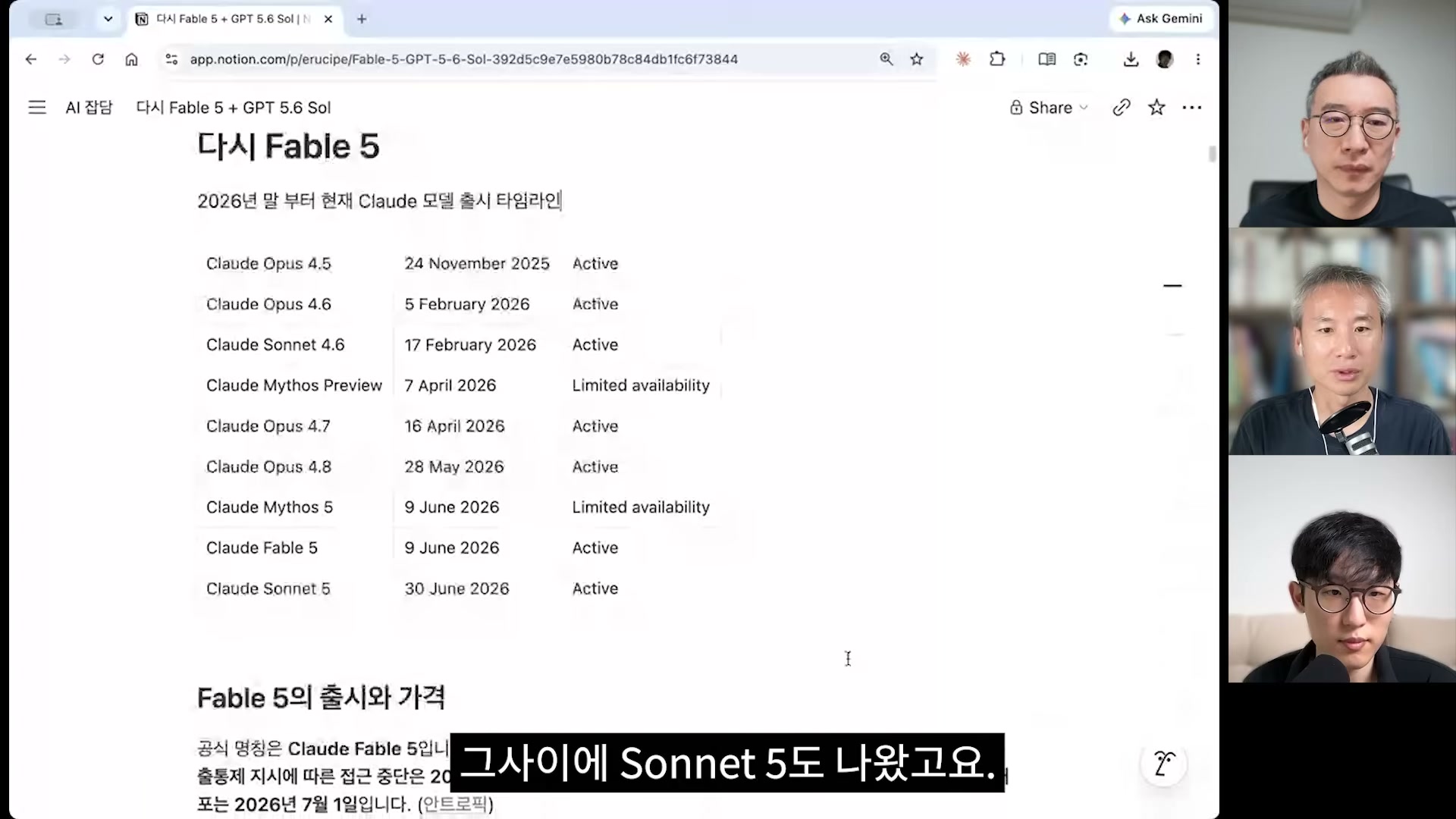Open the tab group icon at top left
Image resolution: width=1456 pixels, height=819 pixels.
click(54, 19)
